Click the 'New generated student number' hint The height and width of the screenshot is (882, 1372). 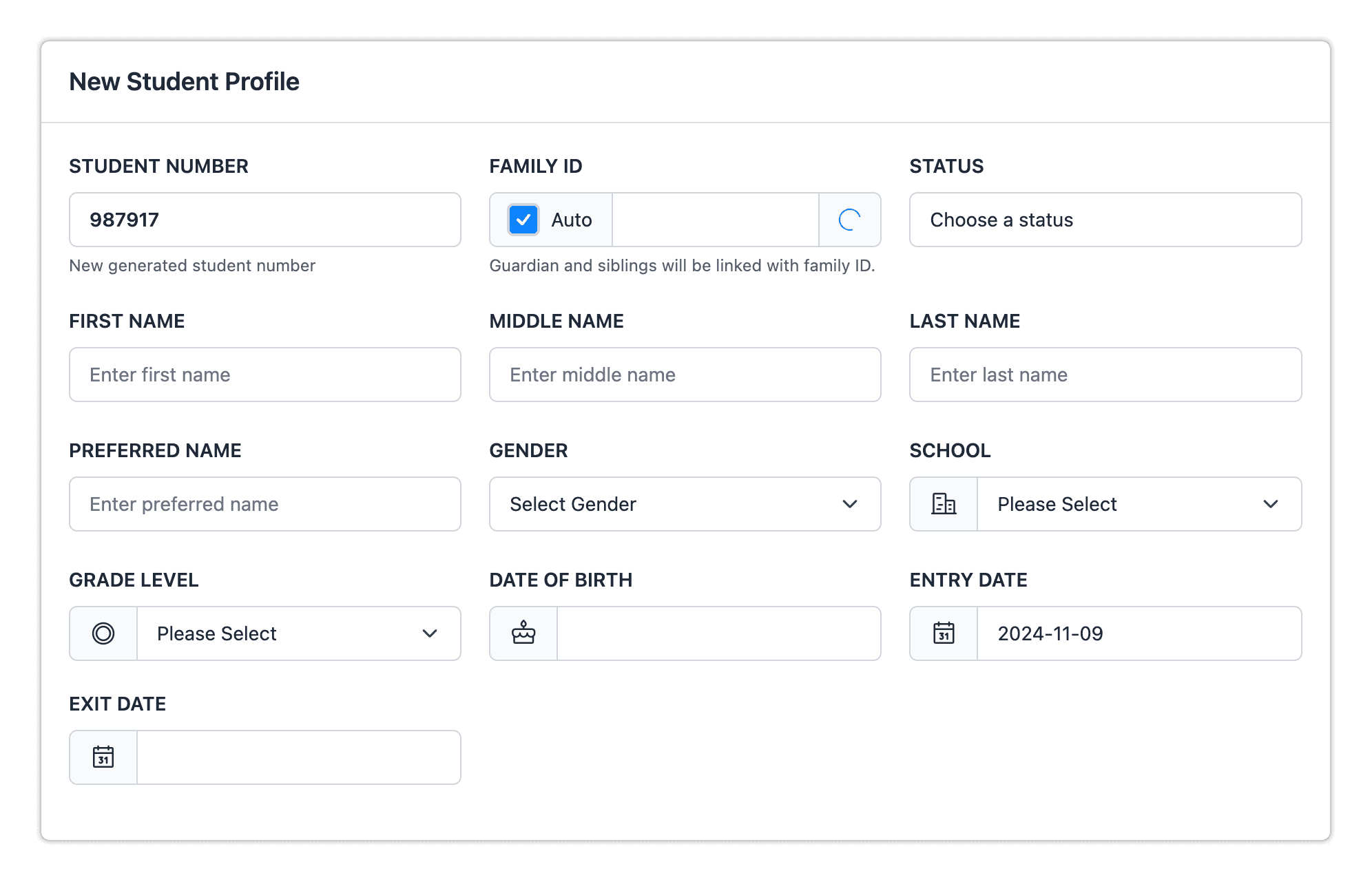(x=192, y=266)
